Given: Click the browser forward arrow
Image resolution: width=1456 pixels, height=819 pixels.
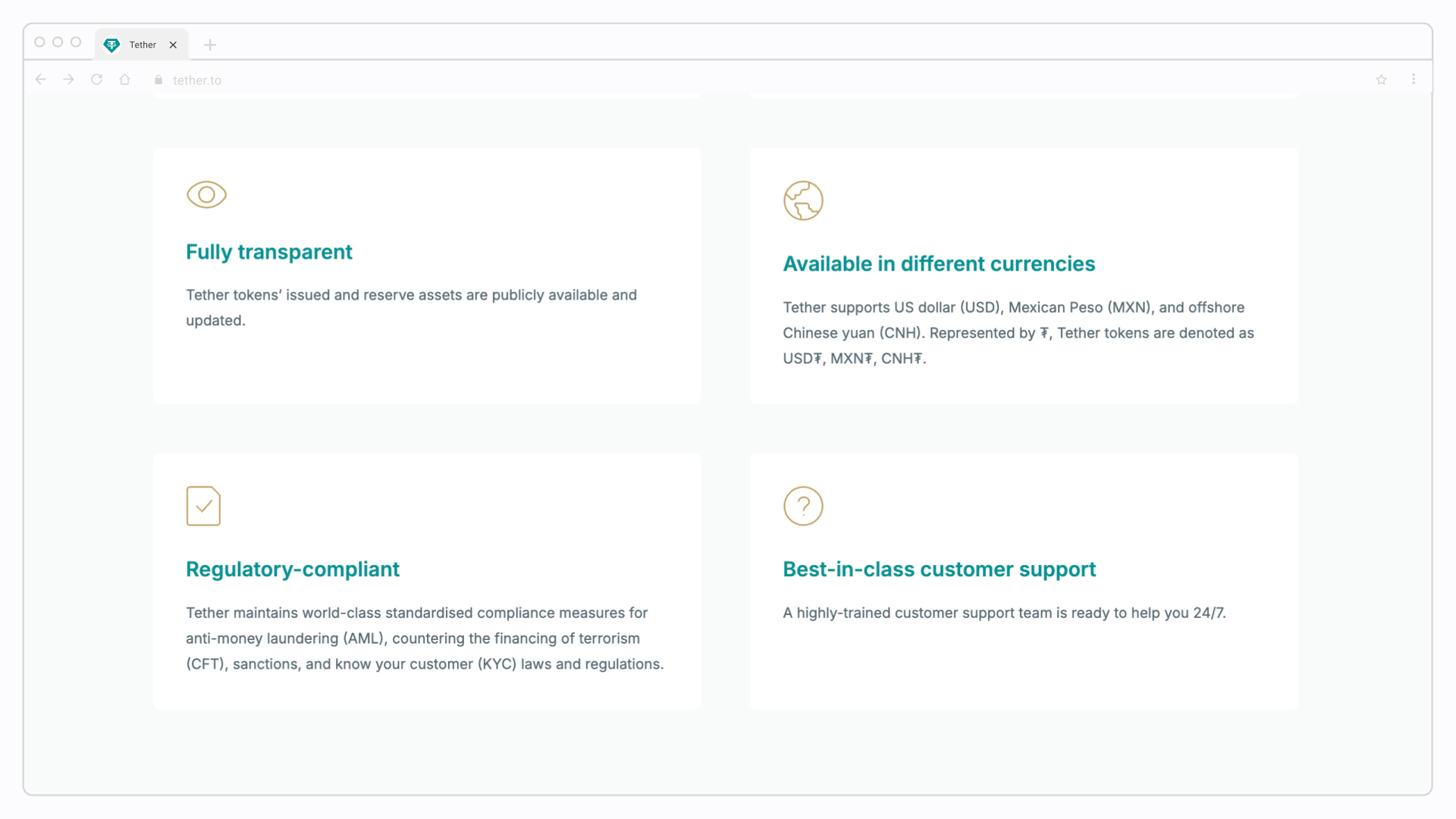Looking at the screenshot, I should [69, 80].
